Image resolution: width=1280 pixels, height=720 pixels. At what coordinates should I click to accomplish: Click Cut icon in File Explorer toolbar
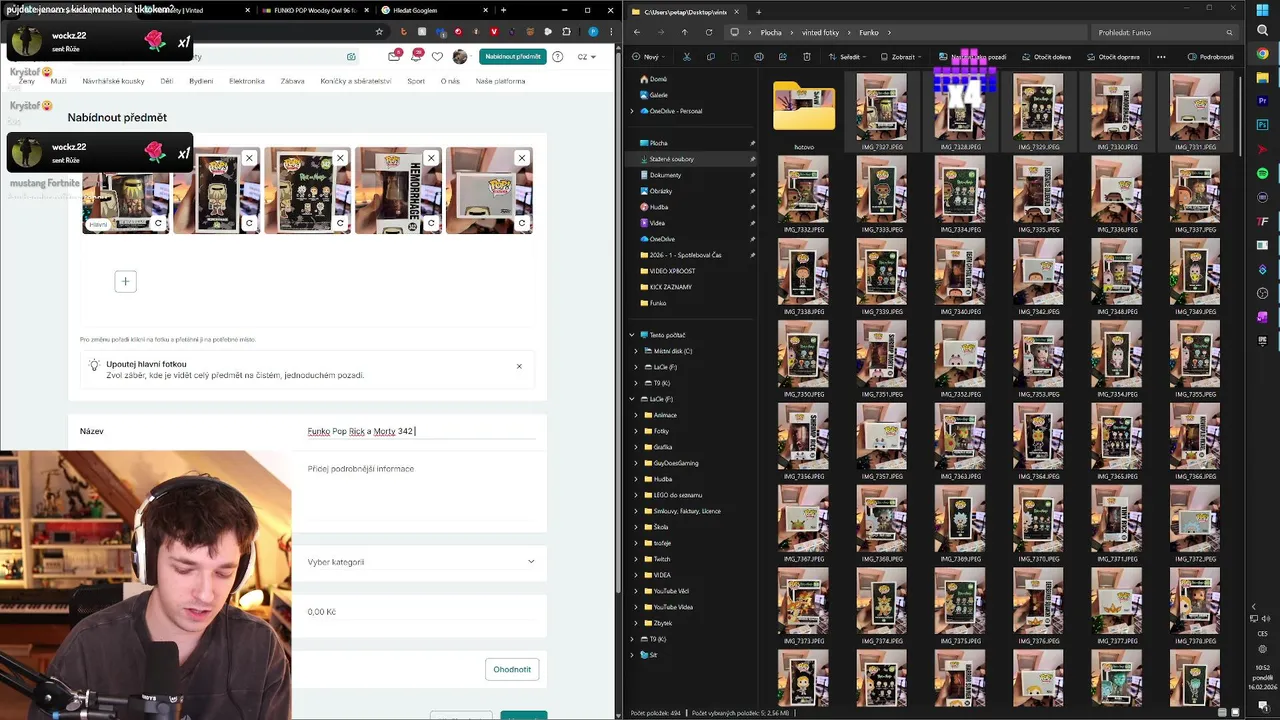(686, 57)
